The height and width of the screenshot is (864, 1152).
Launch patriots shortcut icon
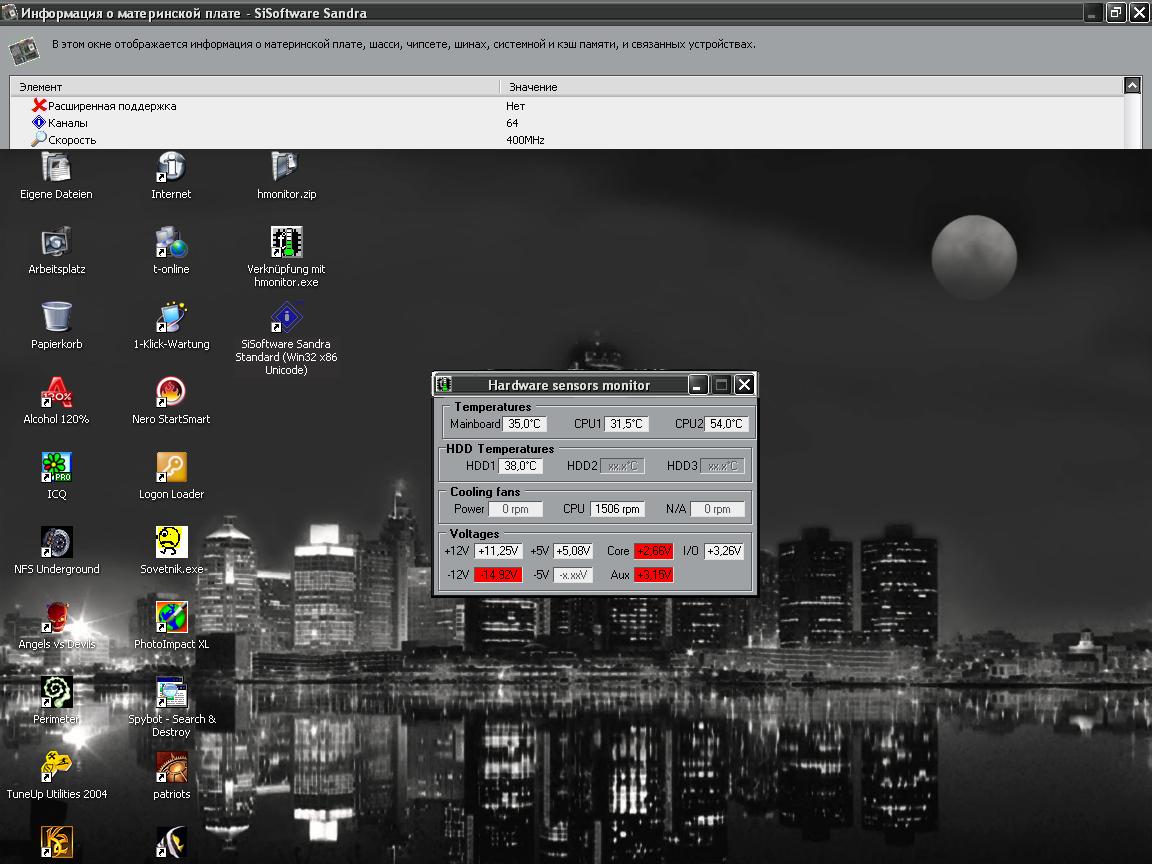(x=171, y=767)
